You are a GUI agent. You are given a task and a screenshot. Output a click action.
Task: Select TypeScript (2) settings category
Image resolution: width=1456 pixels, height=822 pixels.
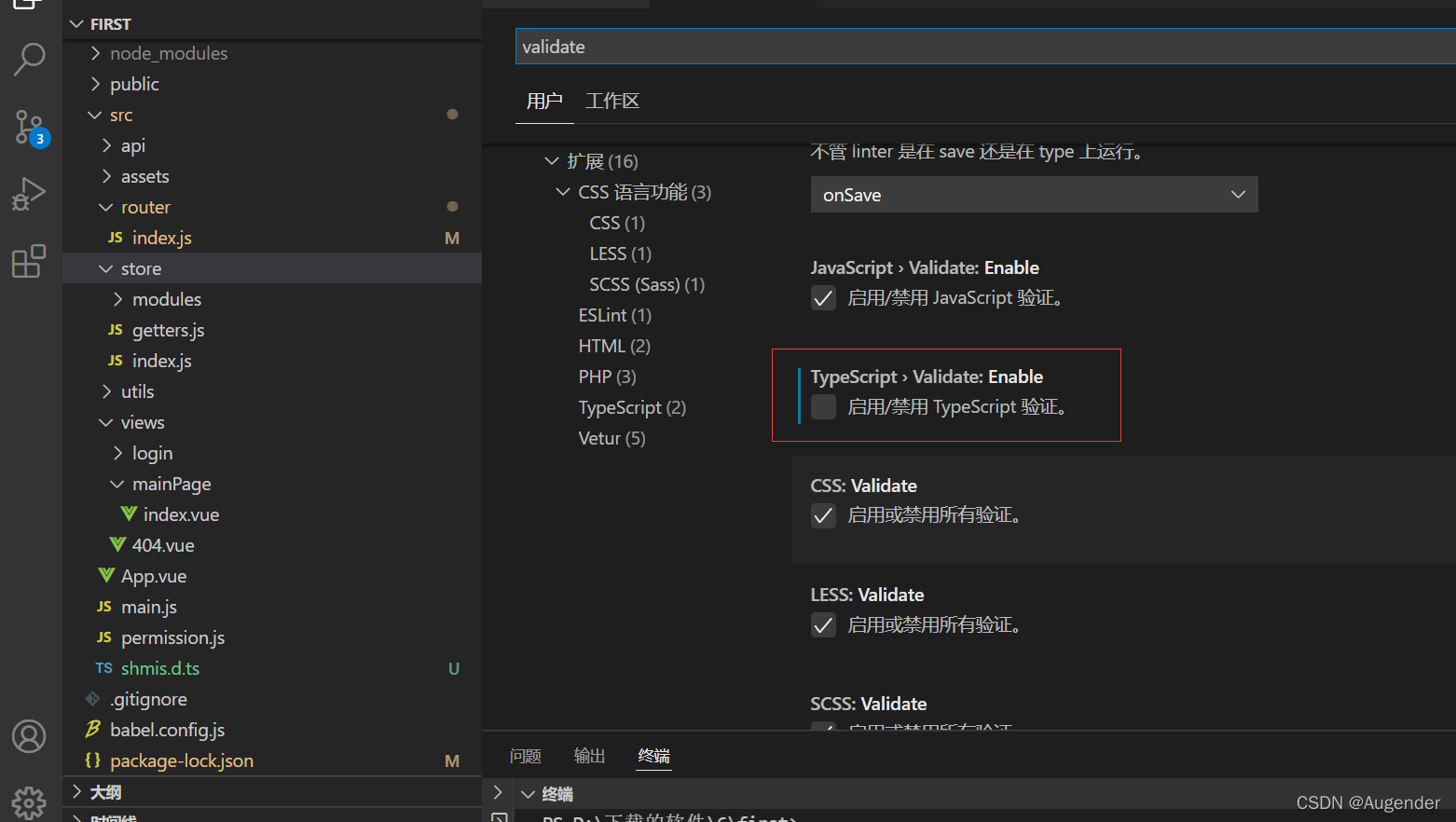pos(632,407)
